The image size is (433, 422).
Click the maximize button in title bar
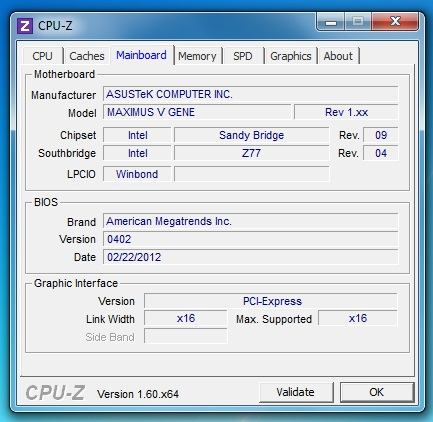point(358,22)
